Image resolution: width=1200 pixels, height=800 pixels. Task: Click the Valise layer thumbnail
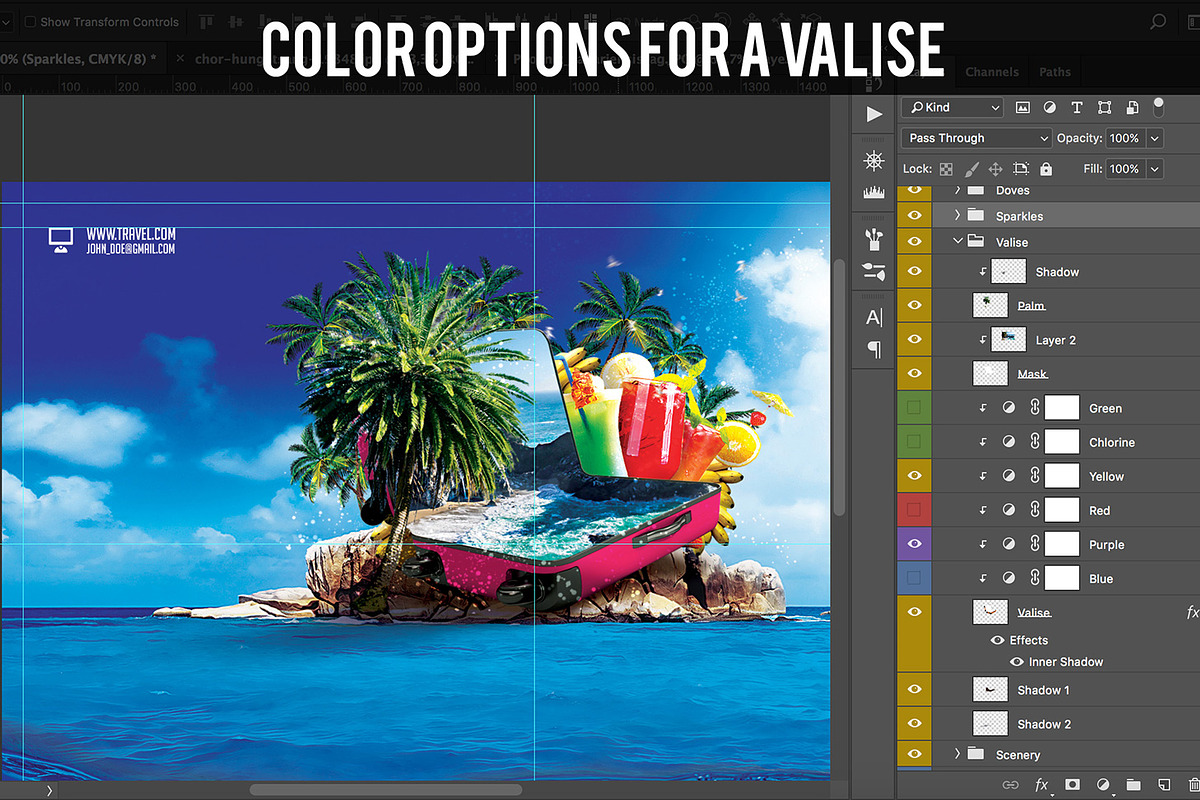990,612
